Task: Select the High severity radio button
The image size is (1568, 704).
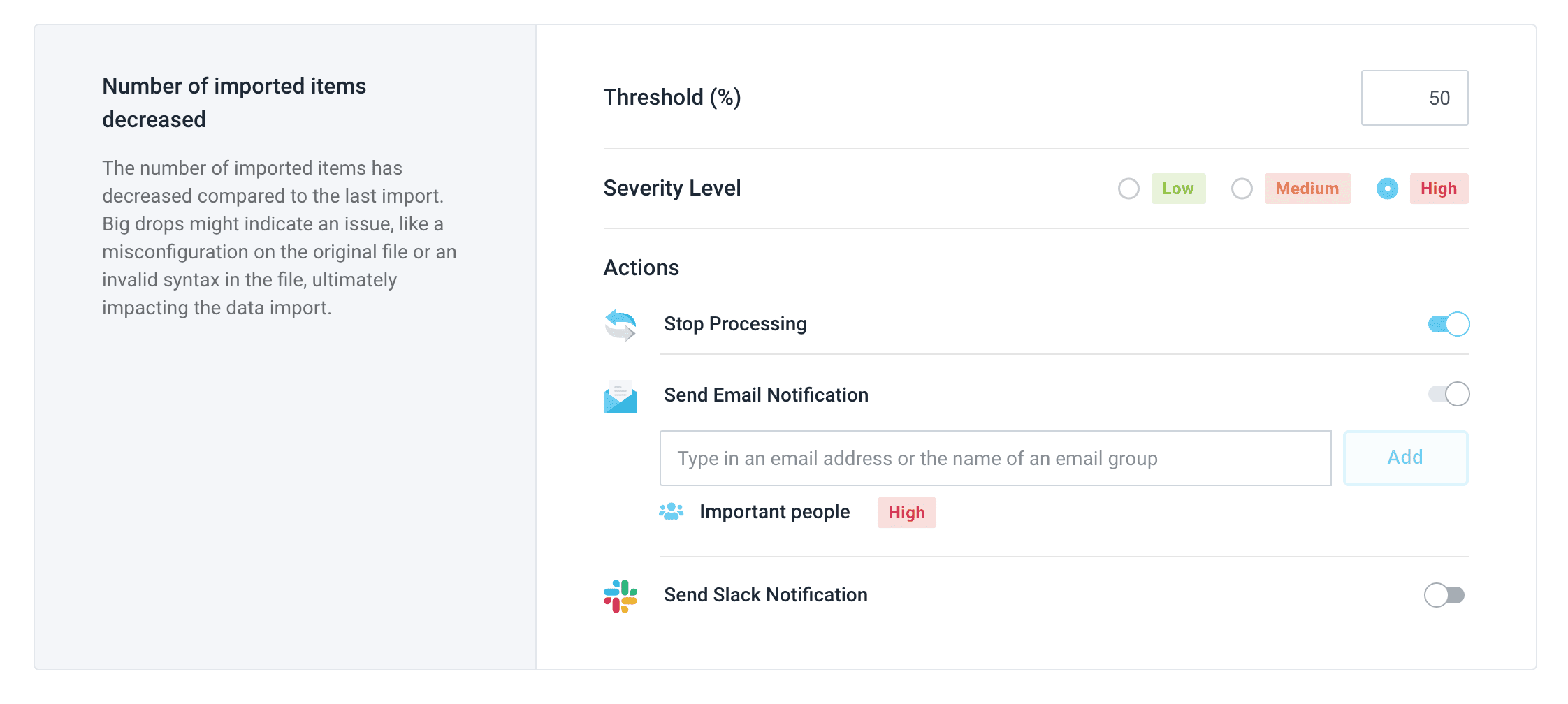Action: (x=1387, y=189)
